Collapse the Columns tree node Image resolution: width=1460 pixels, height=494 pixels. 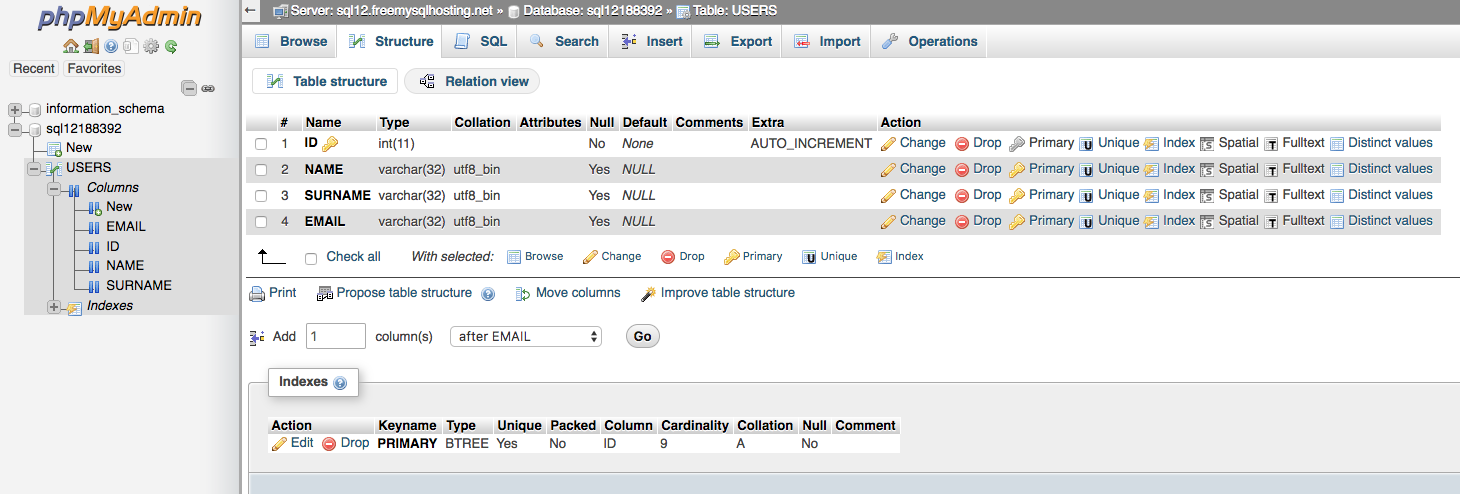point(54,188)
